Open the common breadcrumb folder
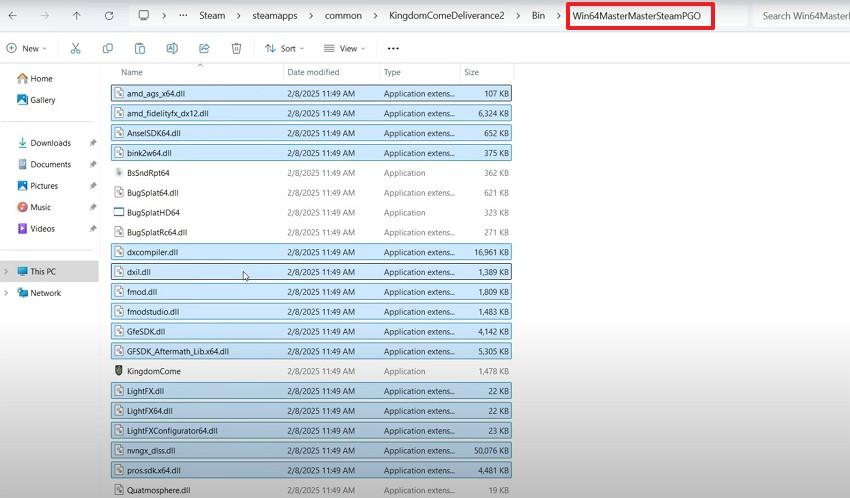 [x=343, y=16]
